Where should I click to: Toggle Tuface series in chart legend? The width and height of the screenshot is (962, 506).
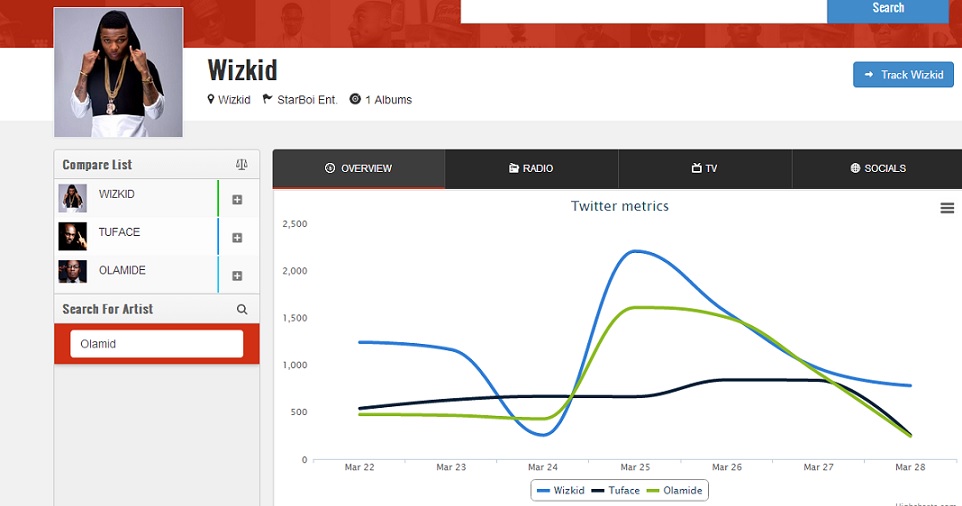615,491
